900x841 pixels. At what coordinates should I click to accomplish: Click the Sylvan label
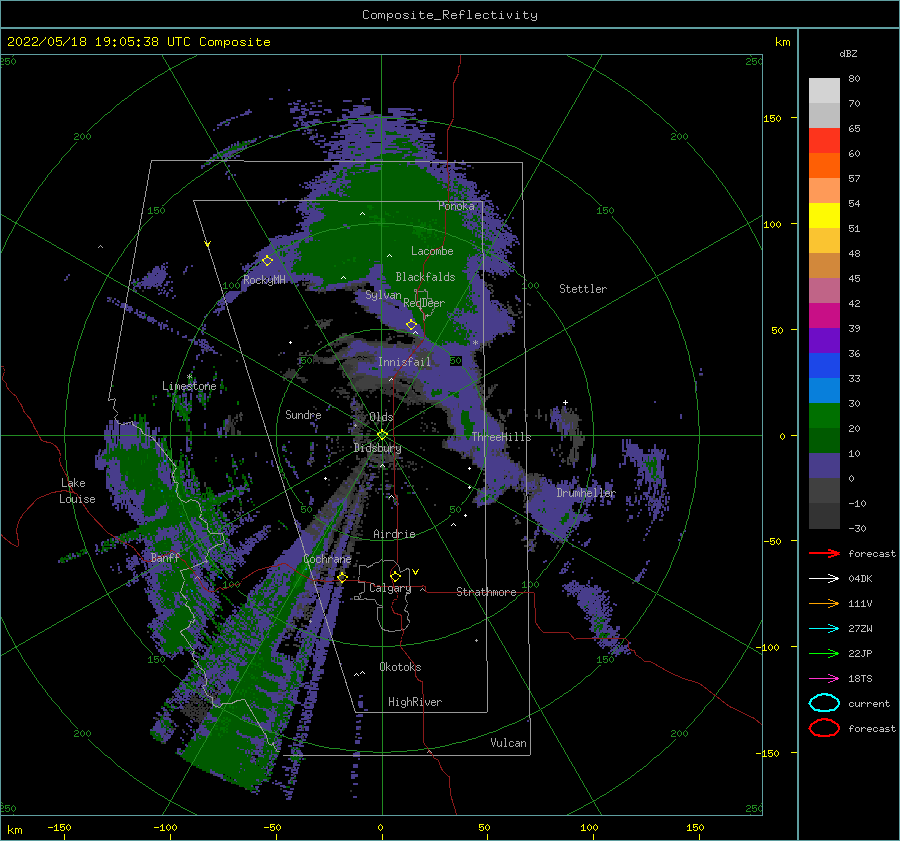pyautogui.click(x=383, y=295)
